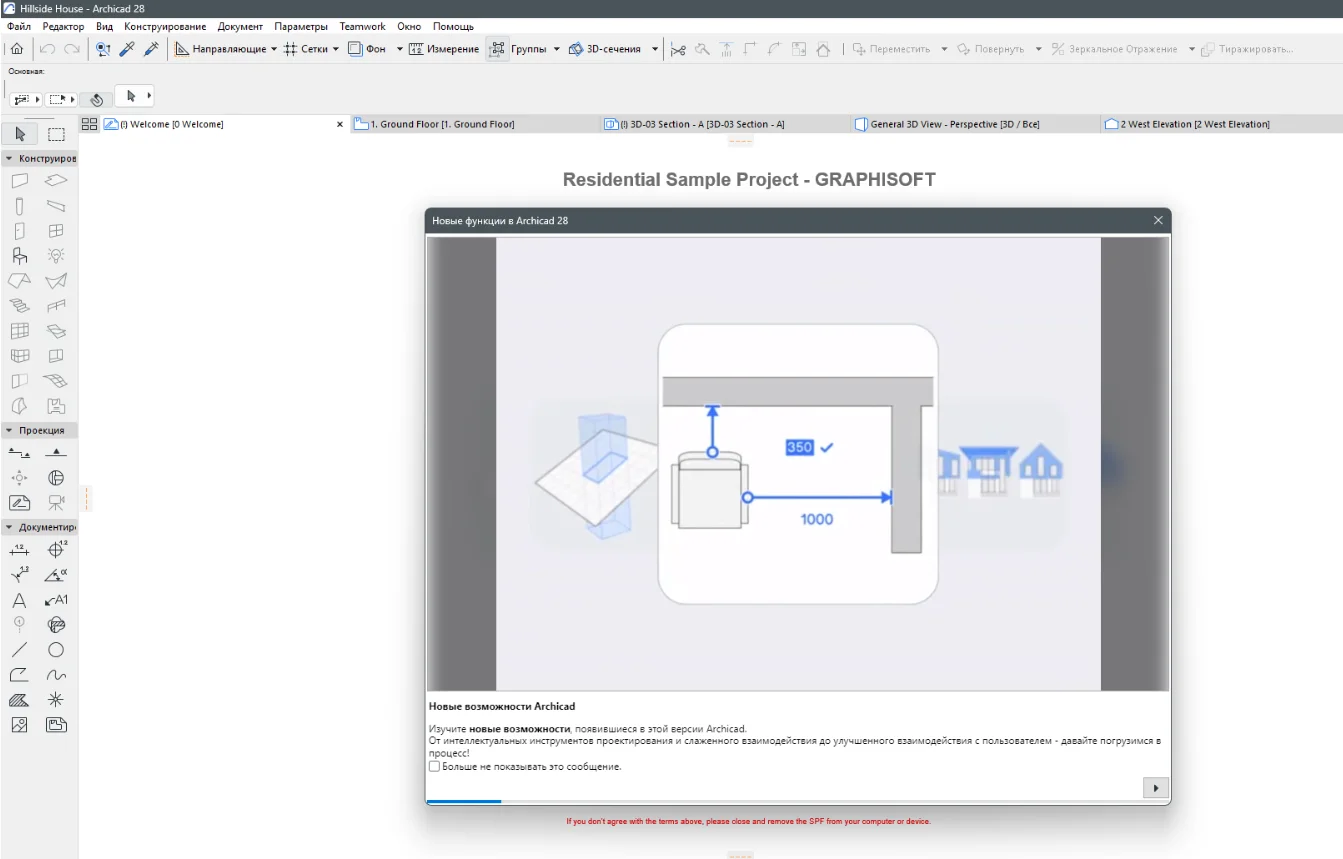1343x859 pixels.
Task: Select the Shell tool
Action: [x=56, y=281]
